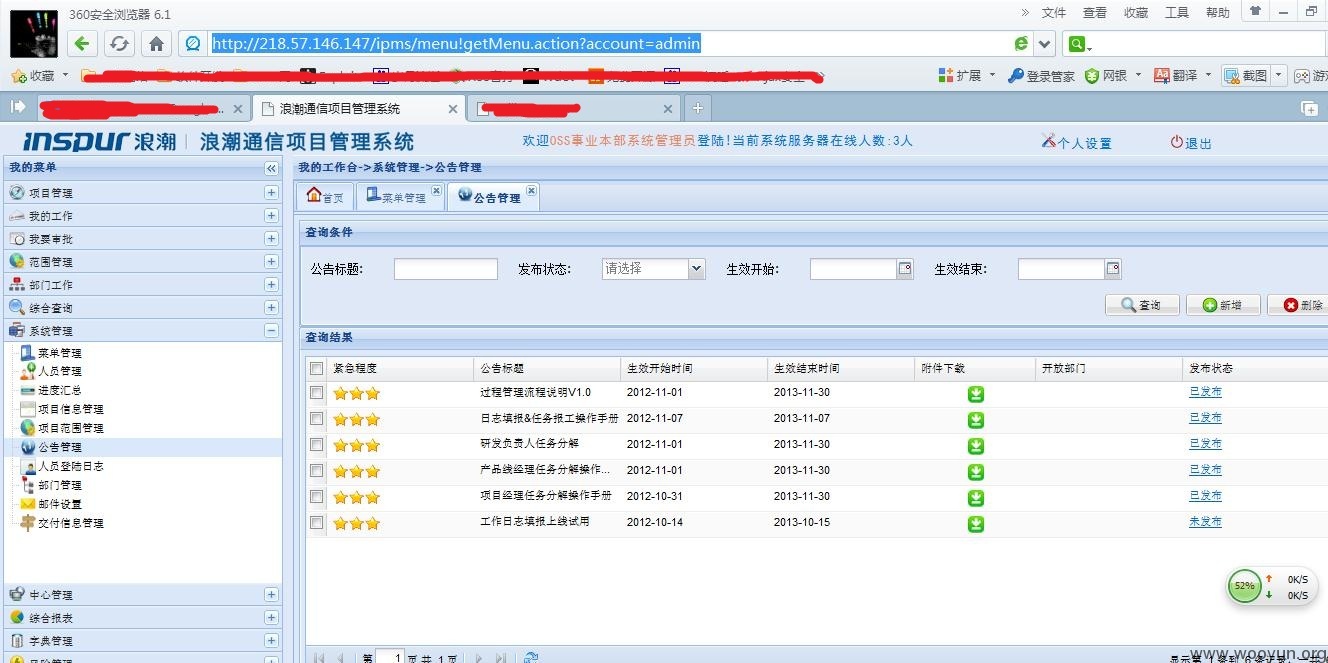Open the browser 查看 menu
Screen dimensions: 1328x663
[x=1095, y=12]
